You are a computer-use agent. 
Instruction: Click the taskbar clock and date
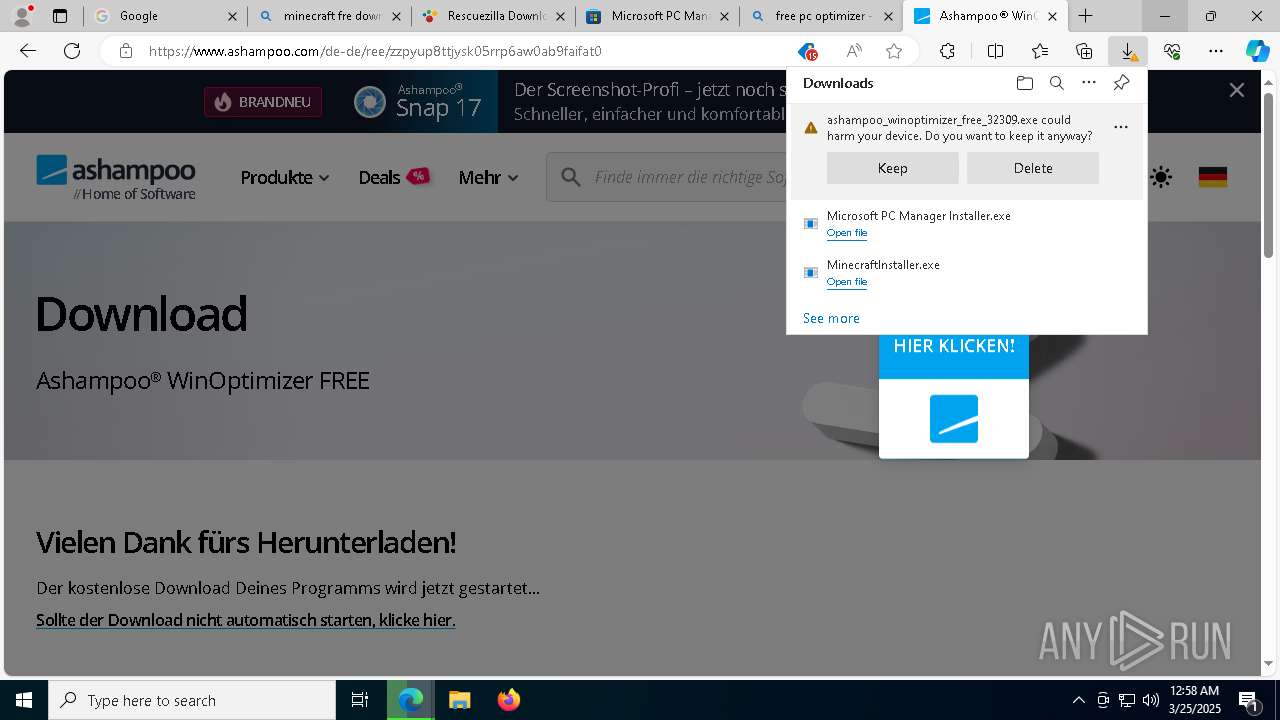(1195, 700)
